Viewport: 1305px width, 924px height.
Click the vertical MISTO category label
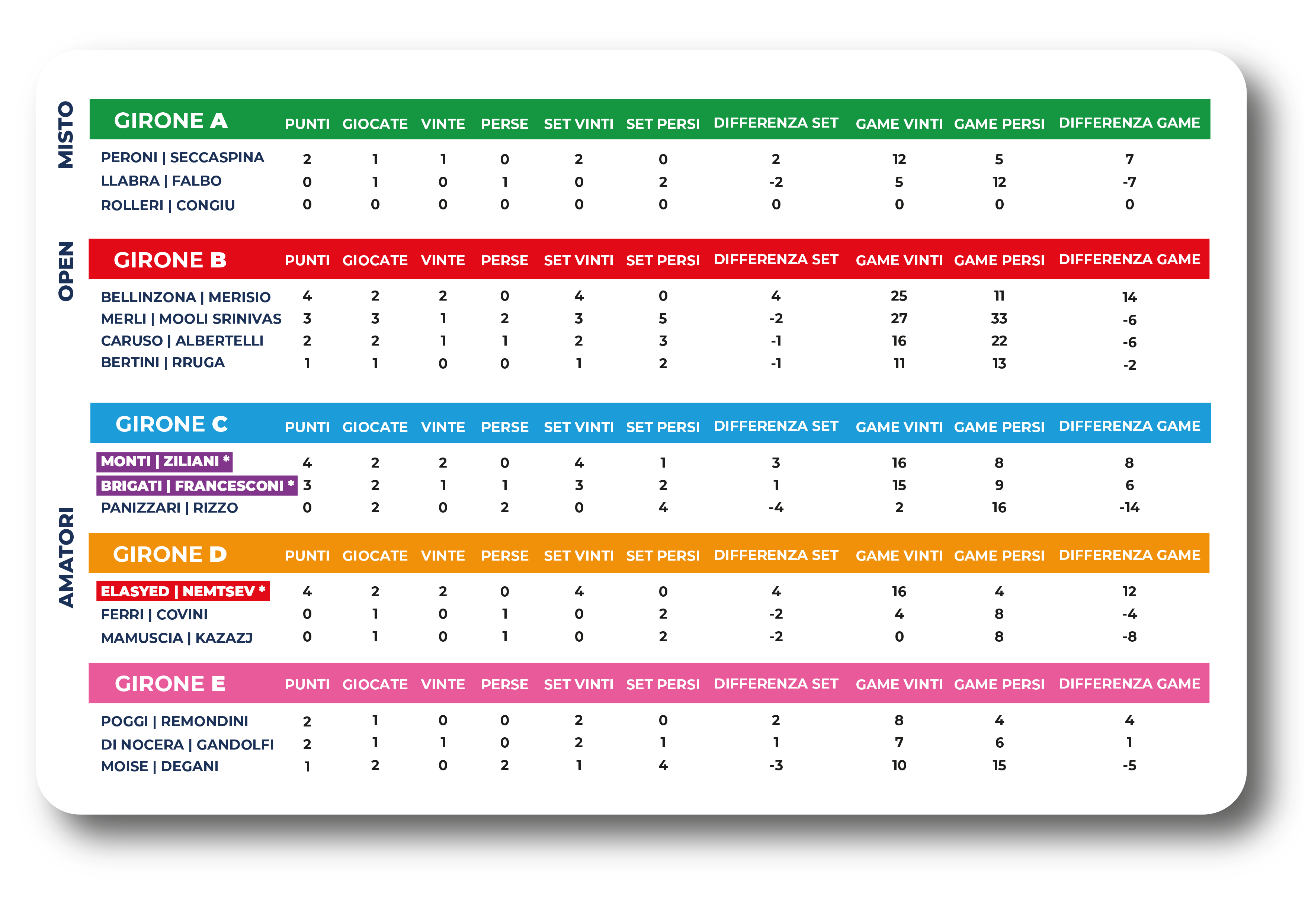coord(66,135)
